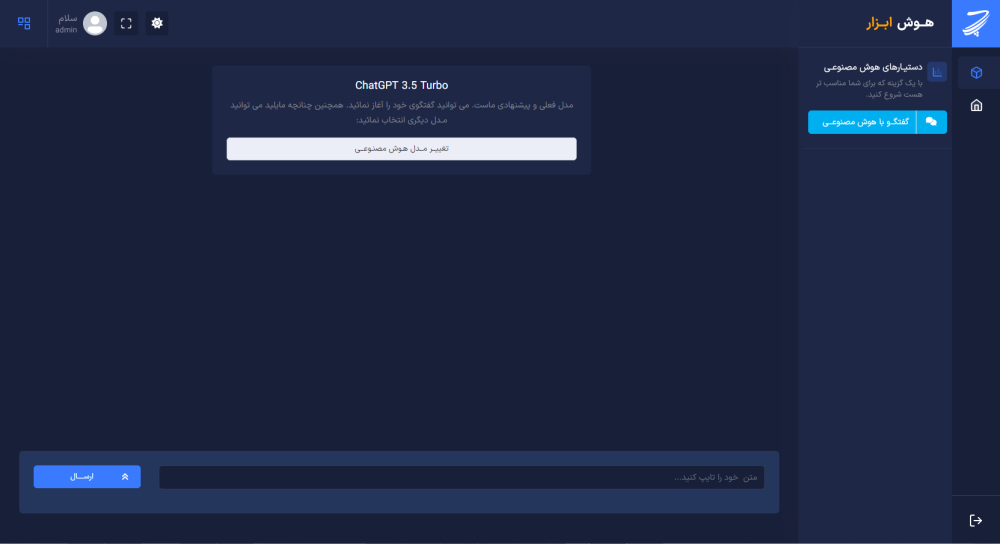
Task: Focus the message text input field
Action: (462, 477)
